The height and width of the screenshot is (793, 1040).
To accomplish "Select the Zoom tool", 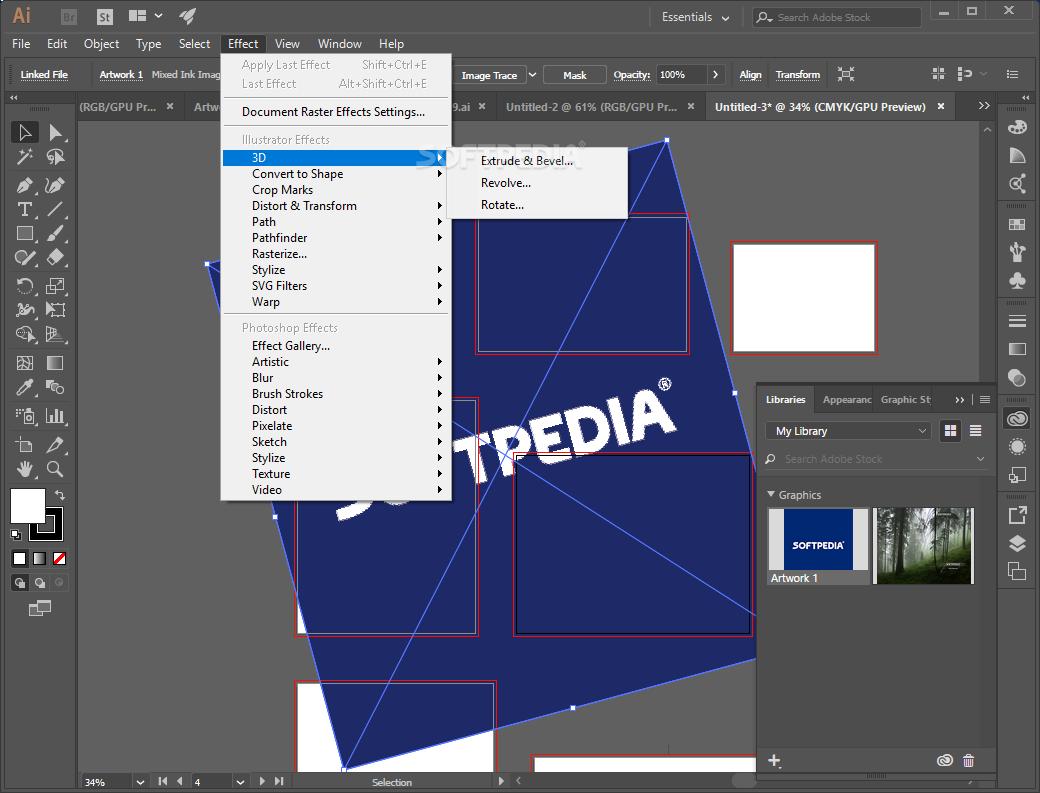I will tap(56, 469).
